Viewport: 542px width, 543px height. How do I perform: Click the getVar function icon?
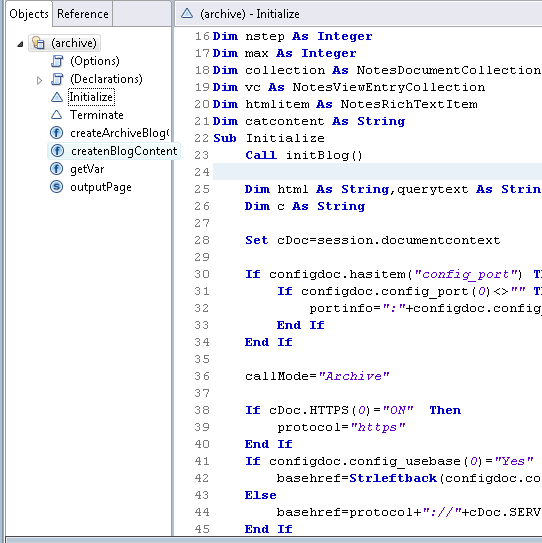[x=56, y=169]
